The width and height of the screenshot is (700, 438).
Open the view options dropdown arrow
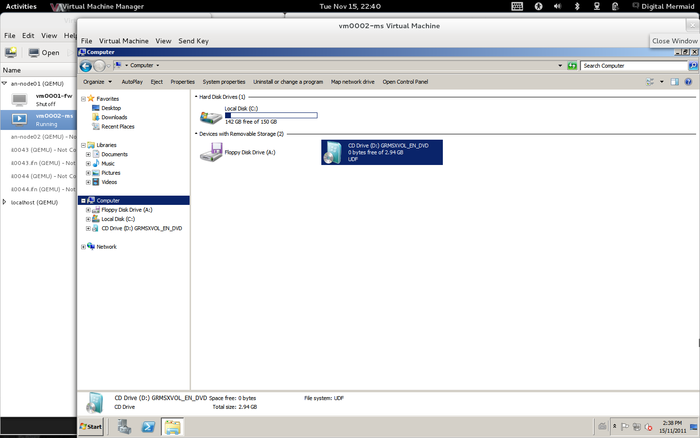662,82
